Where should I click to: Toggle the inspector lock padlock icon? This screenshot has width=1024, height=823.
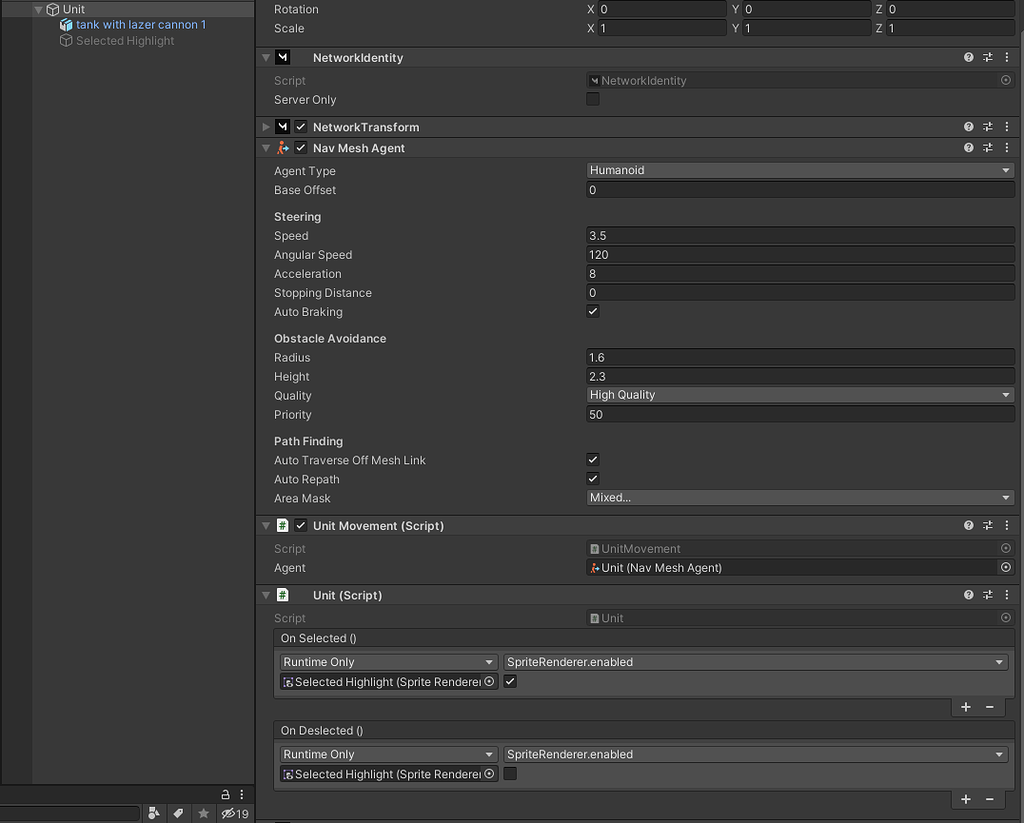224,793
